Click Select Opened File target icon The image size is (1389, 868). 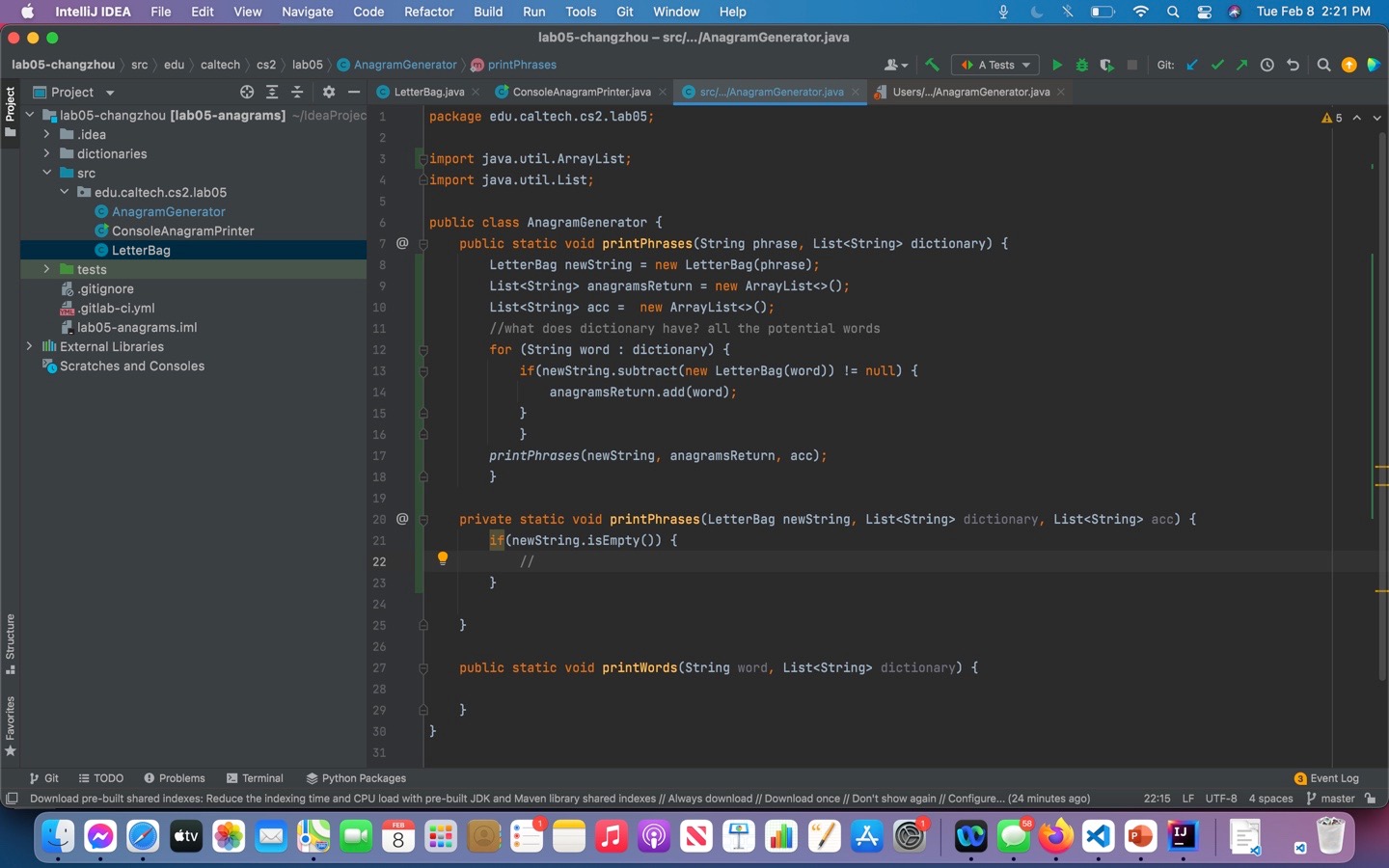tap(247, 92)
